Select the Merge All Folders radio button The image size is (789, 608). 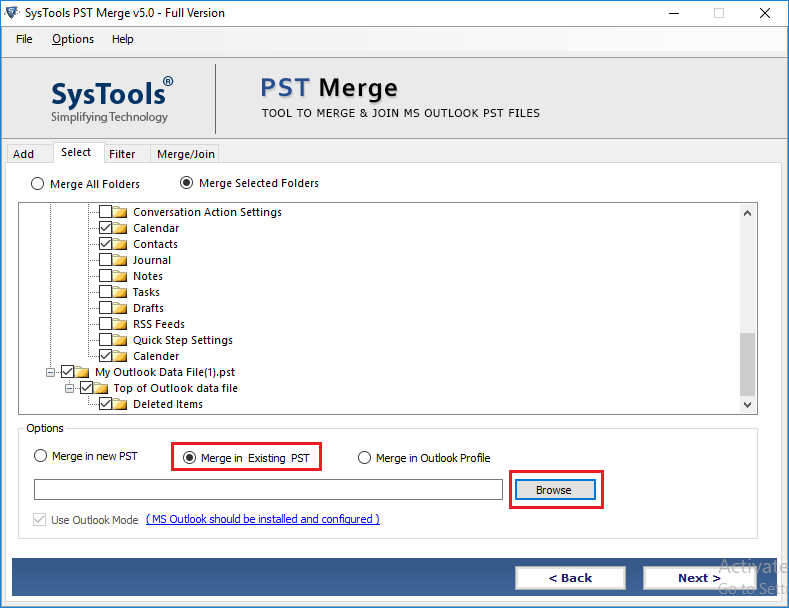(38, 184)
